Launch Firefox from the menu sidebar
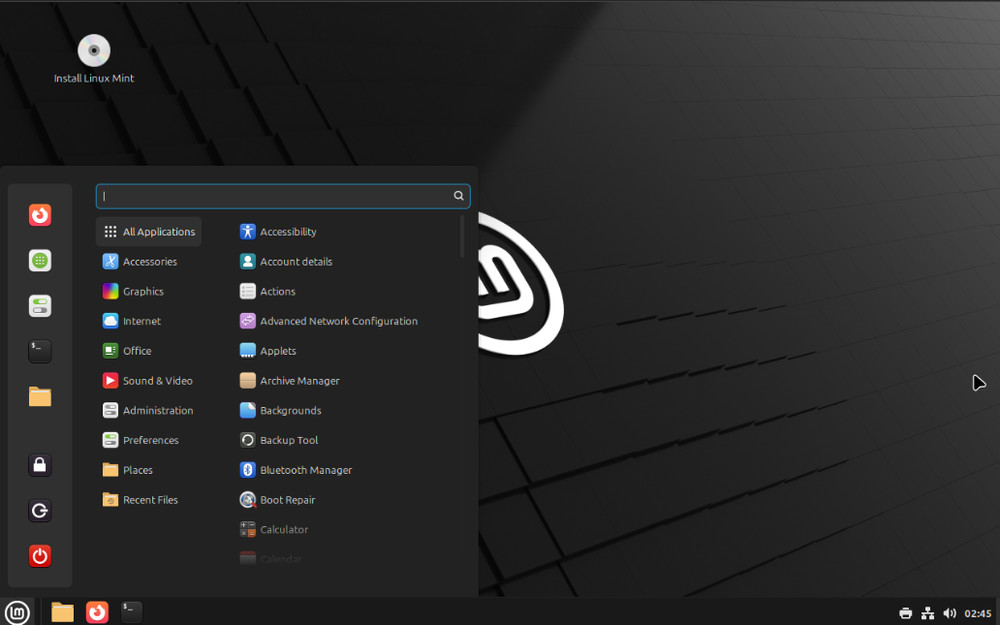The width and height of the screenshot is (1000, 625). [x=40, y=215]
